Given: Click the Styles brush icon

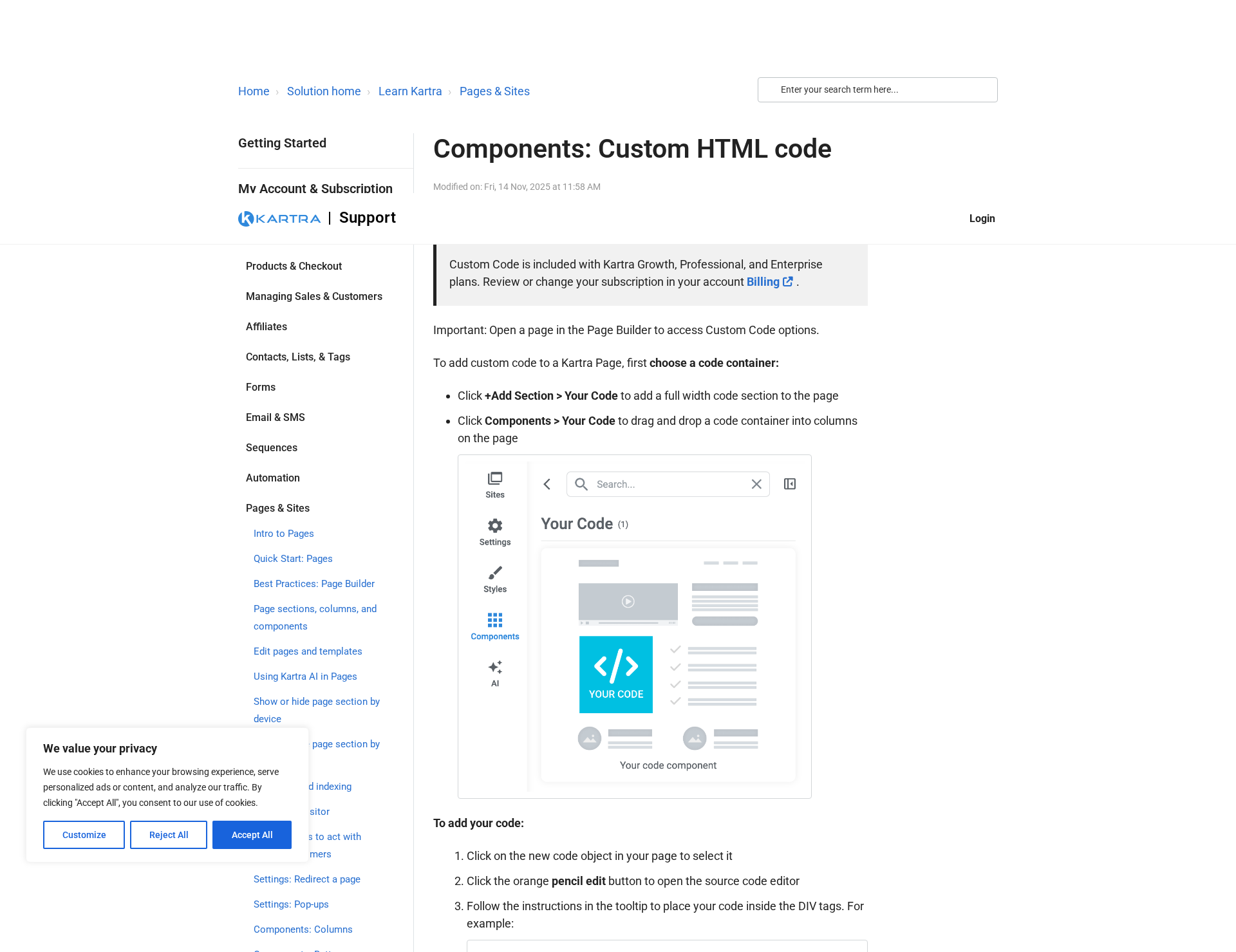Looking at the screenshot, I should [x=494, y=573].
